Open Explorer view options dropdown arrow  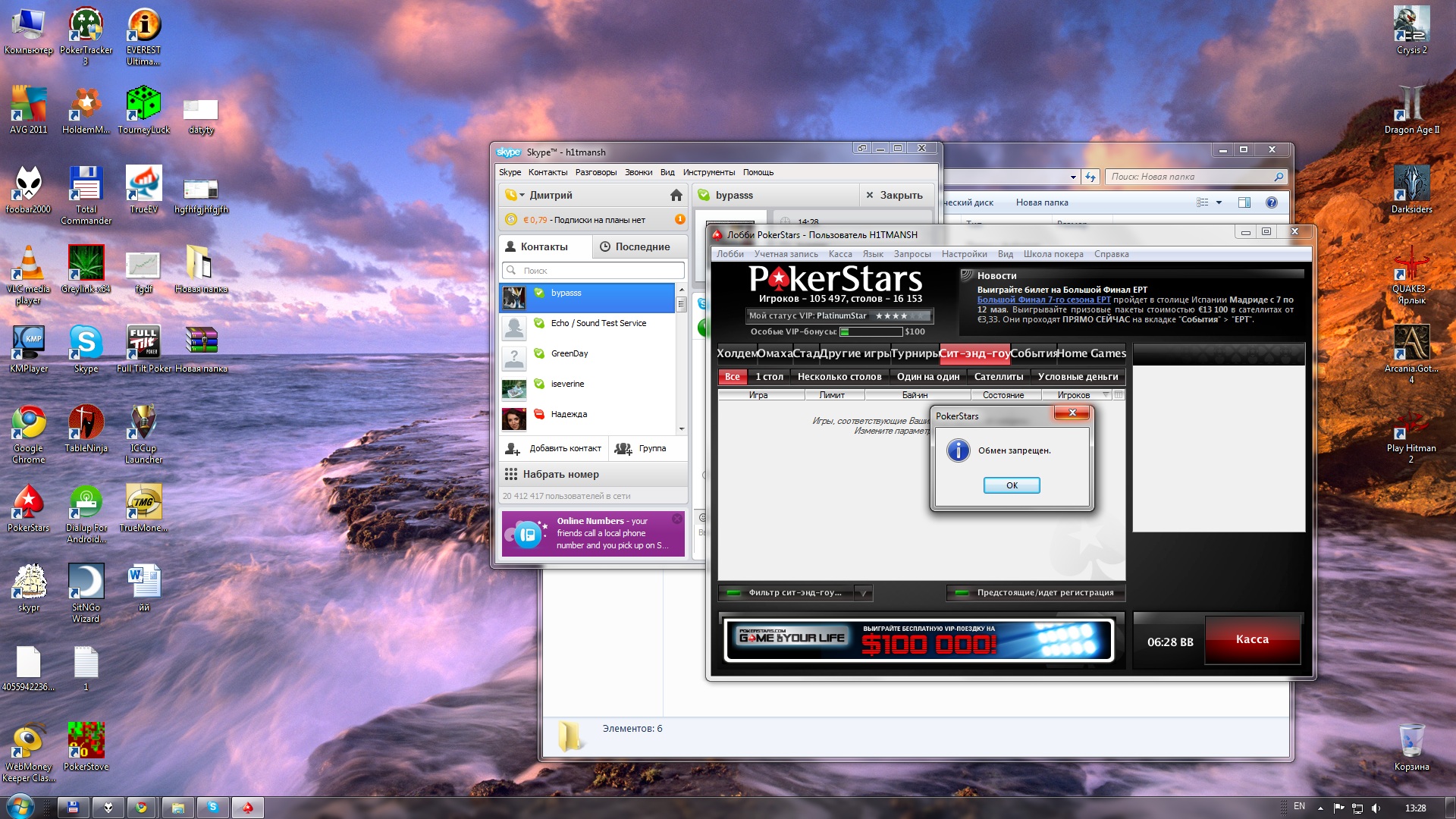click(1219, 202)
